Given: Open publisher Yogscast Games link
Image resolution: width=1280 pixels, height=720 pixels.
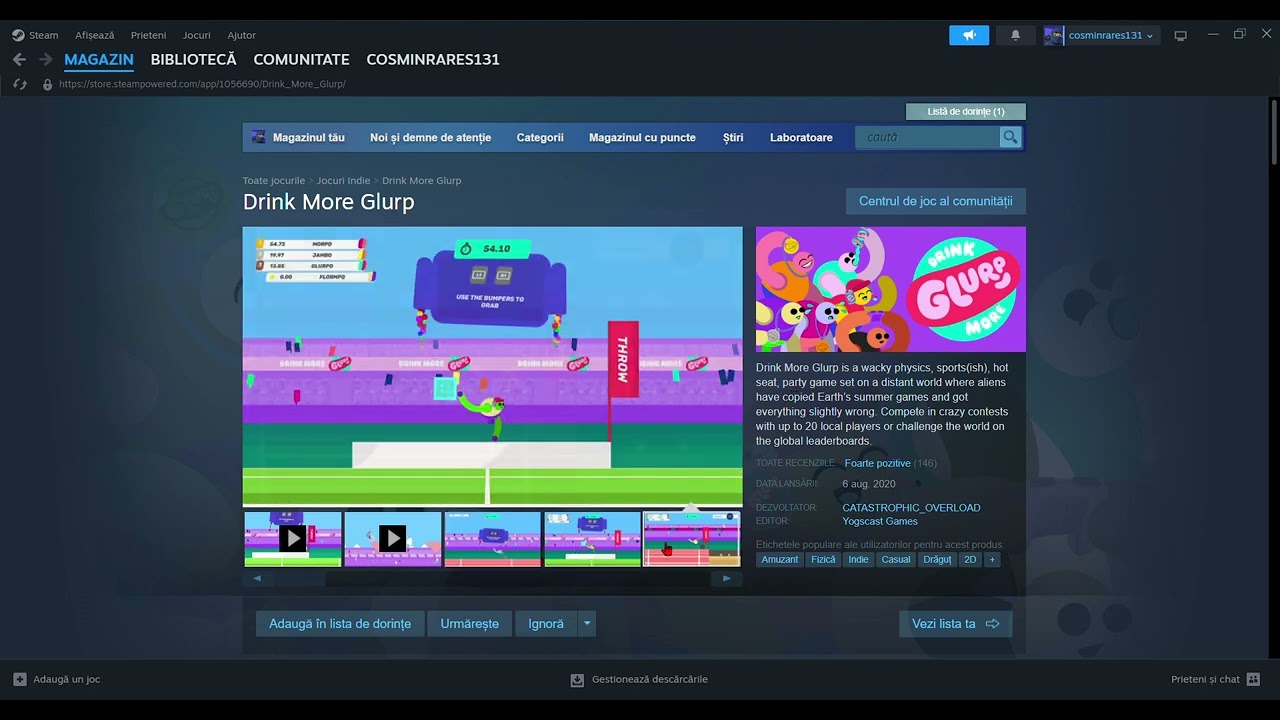Looking at the screenshot, I should pyautogui.click(x=880, y=521).
